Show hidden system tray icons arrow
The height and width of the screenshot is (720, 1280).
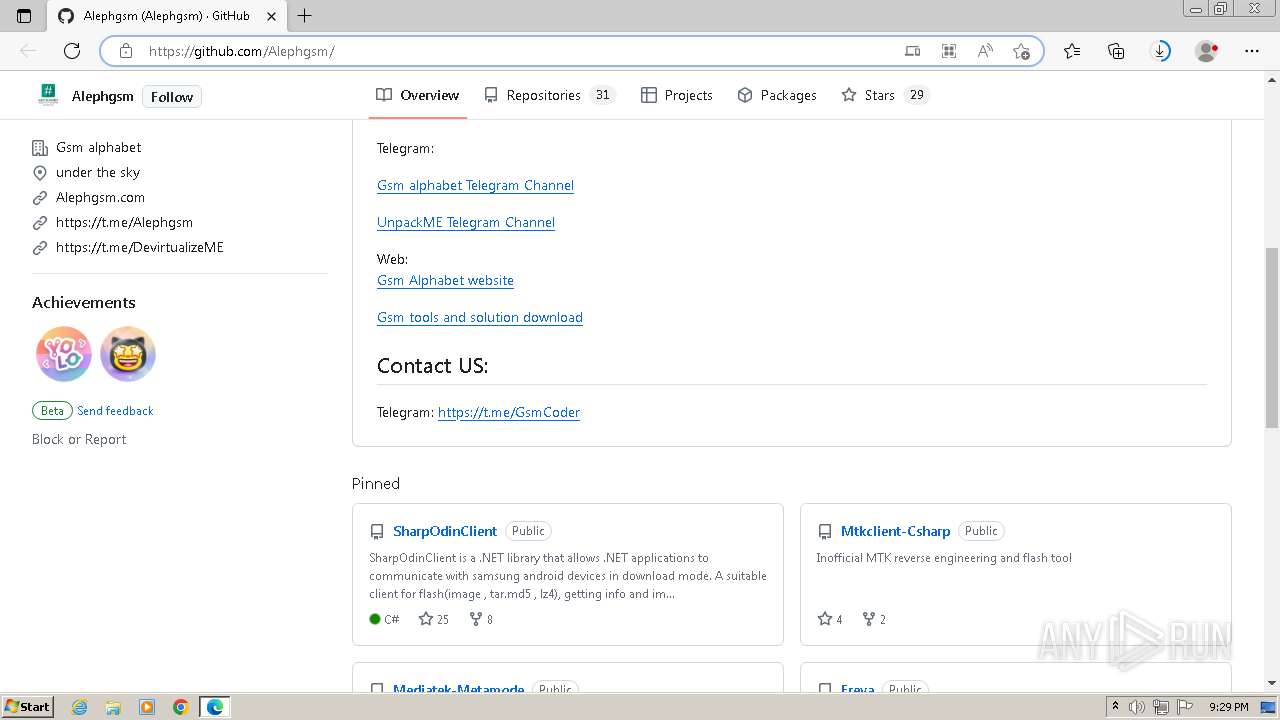(1115, 707)
